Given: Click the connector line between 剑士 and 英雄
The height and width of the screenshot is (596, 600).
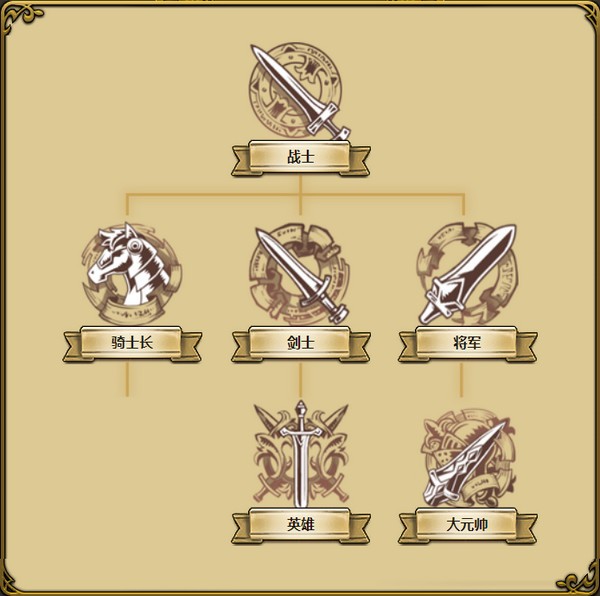Looking at the screenshot, I should click(300, 380).
